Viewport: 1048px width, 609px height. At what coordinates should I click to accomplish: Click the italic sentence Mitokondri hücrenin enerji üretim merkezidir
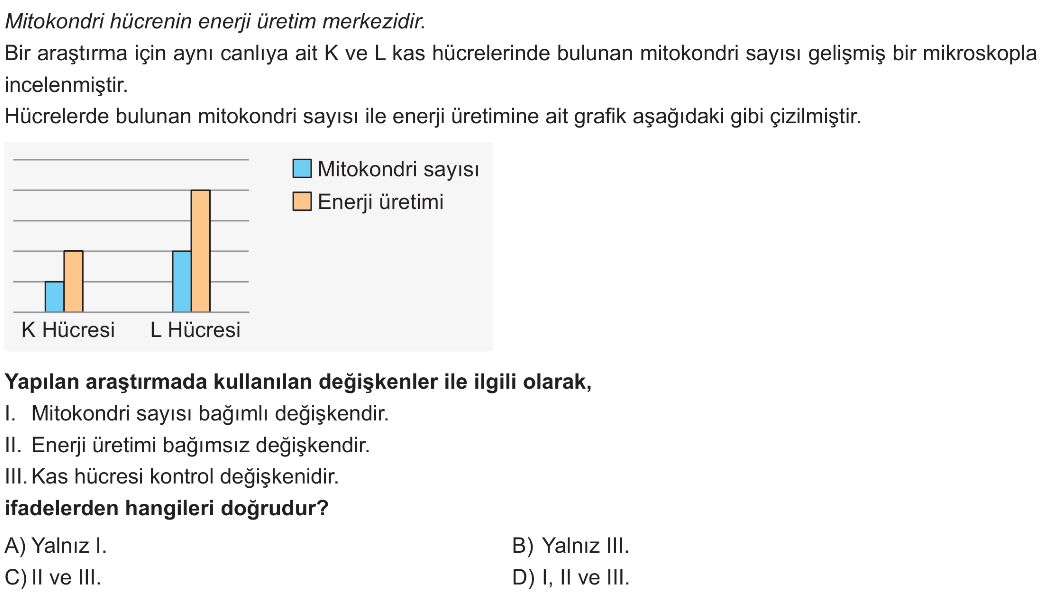[x=215, y=21]
